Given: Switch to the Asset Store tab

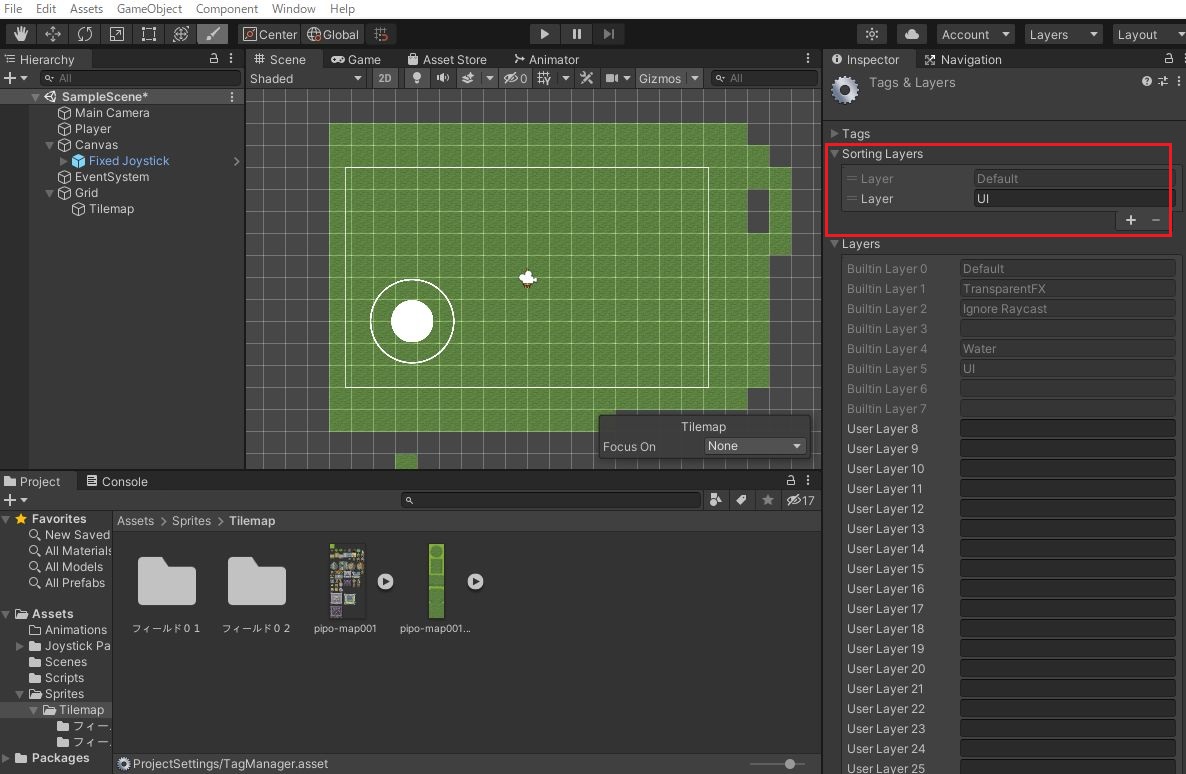Looking at the screenshot, I should coord(446,59).
